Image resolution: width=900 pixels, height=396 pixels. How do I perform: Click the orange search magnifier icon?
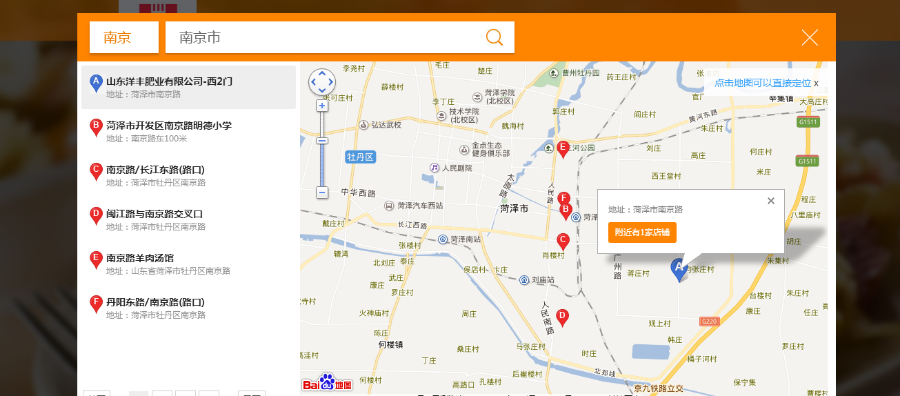[x=494, y=37]
